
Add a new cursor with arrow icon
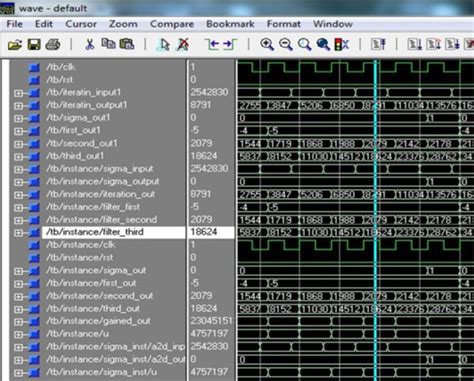pos(163,44)
